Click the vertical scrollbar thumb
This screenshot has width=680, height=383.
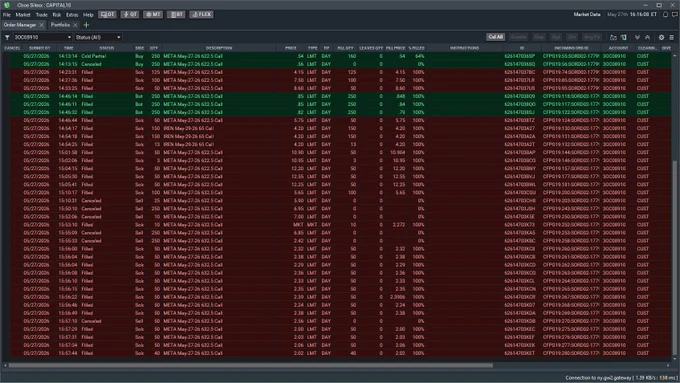click(674, 259)
